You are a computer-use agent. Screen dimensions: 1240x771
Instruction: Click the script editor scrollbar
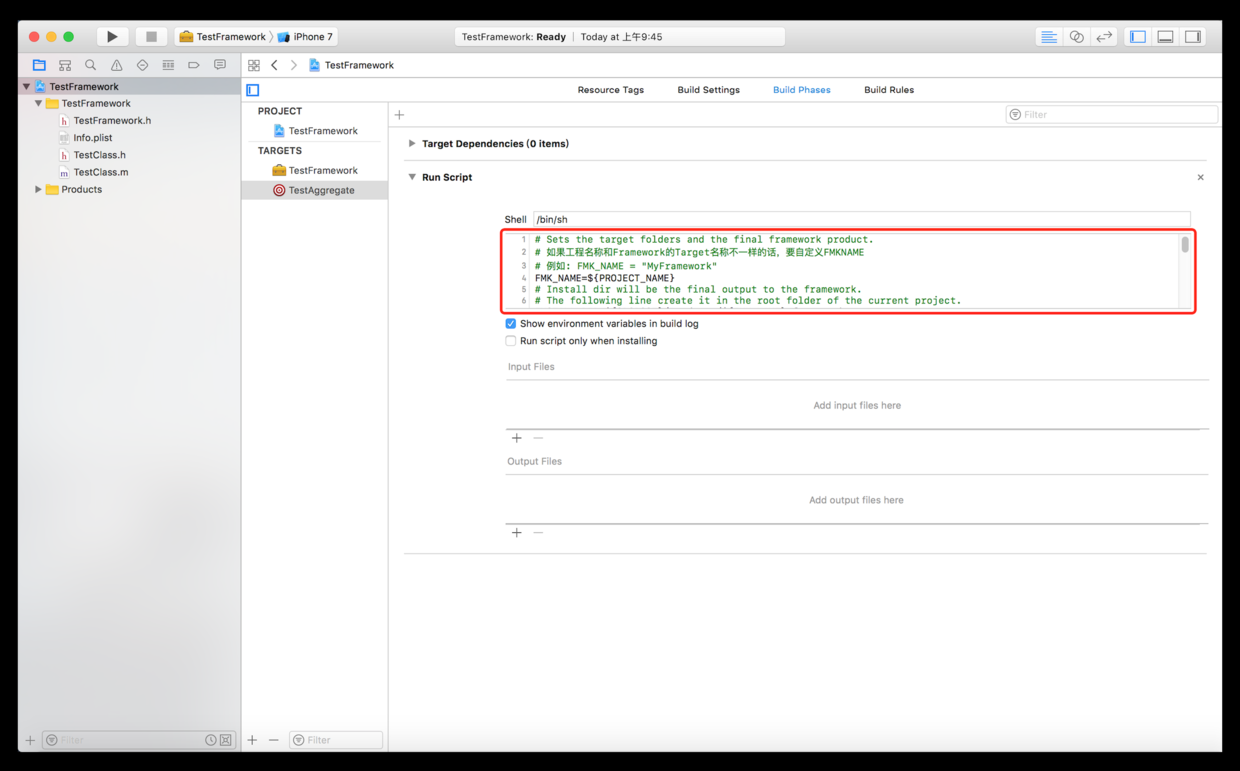tap(1185, 245)
